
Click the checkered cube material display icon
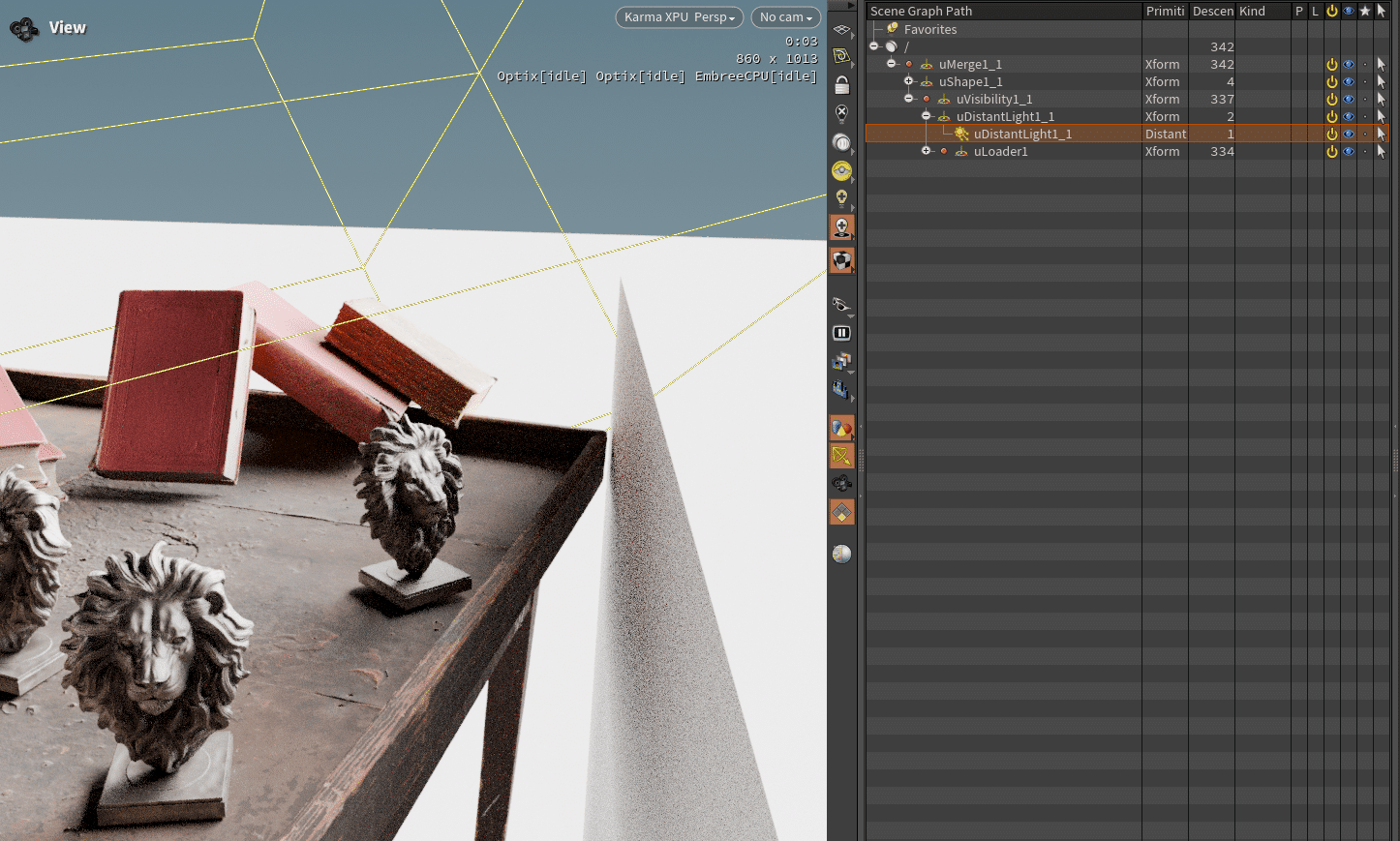click(x=841, y=260)
